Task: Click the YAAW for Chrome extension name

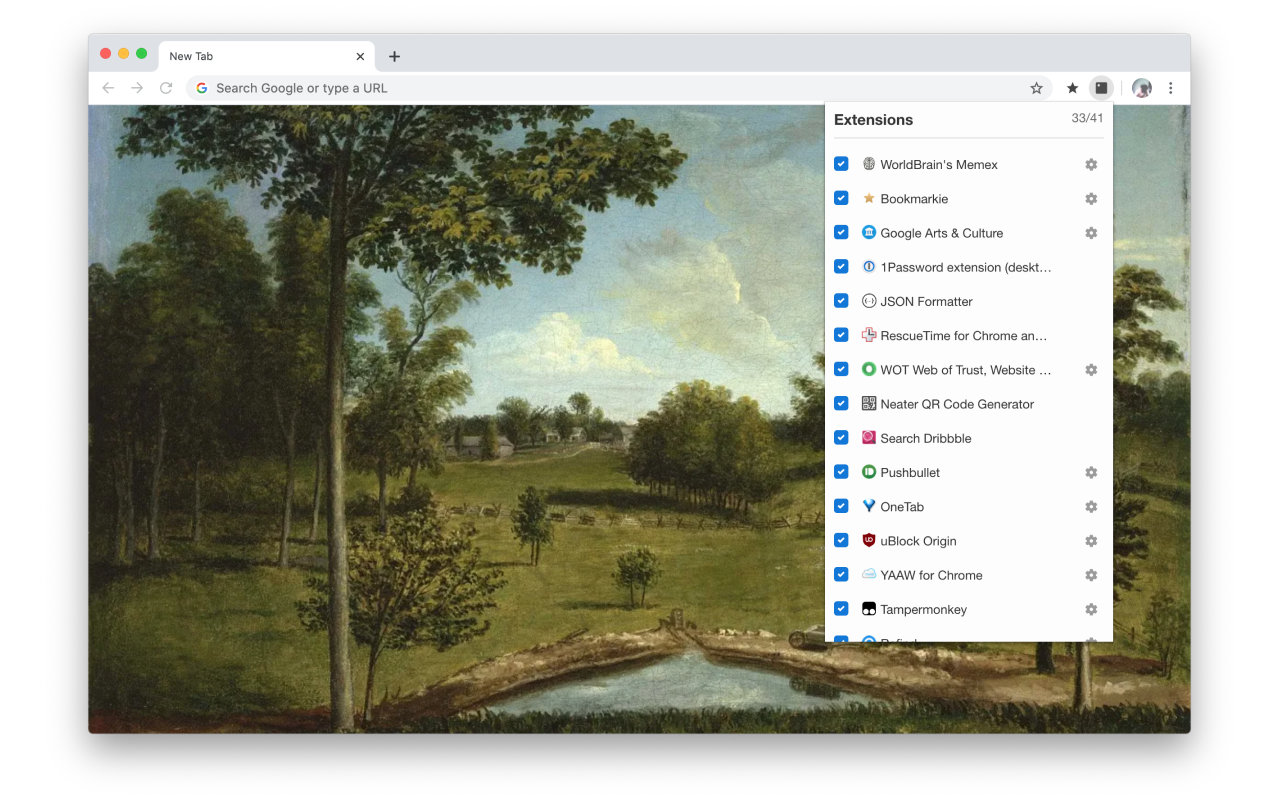Action: tap(931, 575)
